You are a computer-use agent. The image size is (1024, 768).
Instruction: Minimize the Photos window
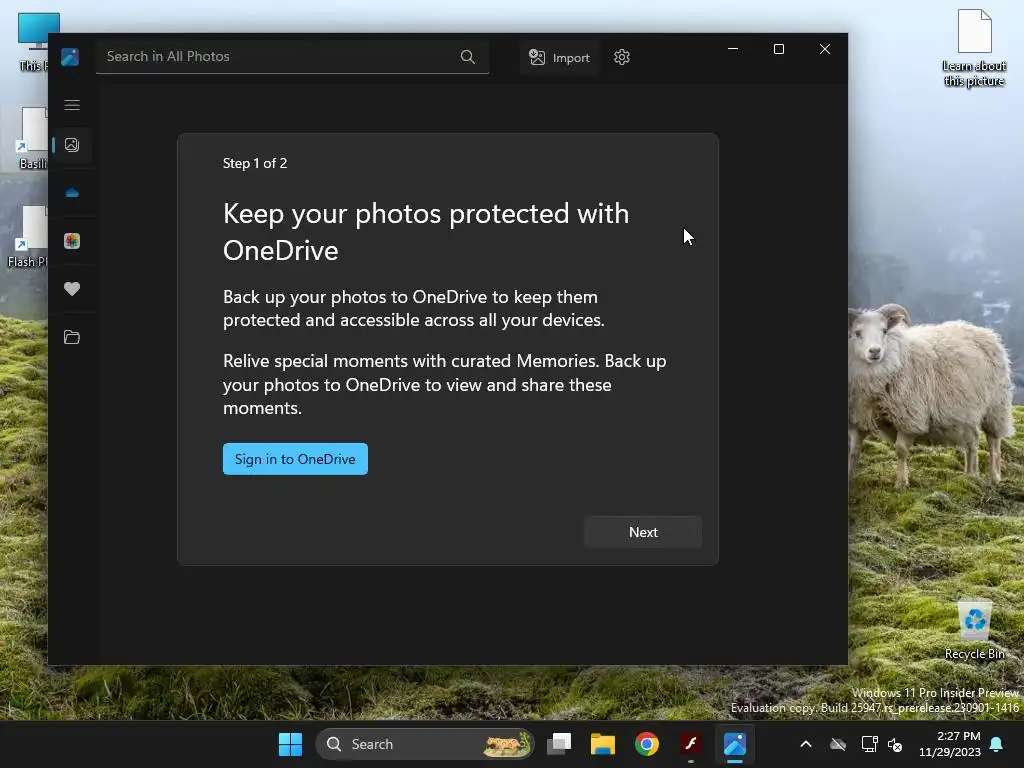click(733, 49)
